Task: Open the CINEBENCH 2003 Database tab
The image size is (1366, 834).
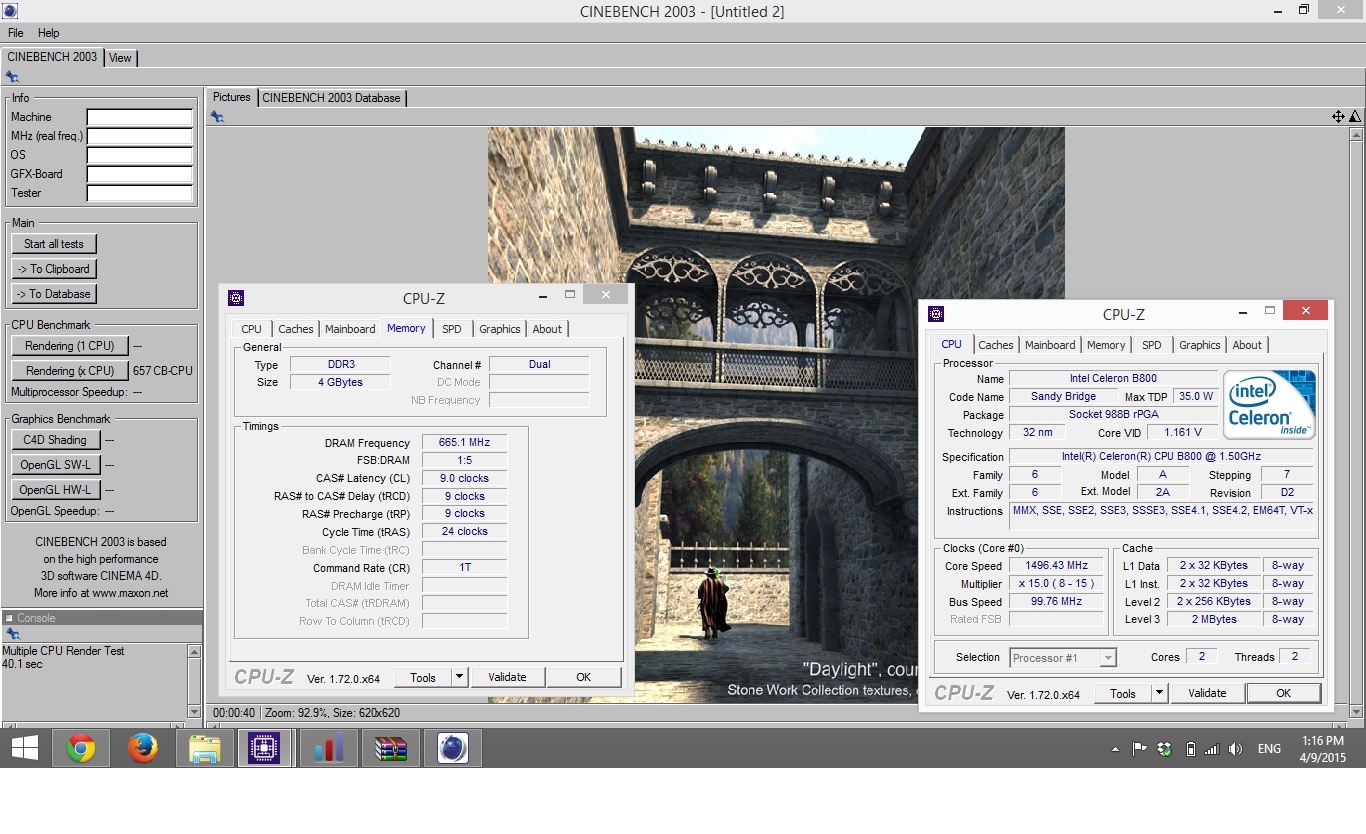Action: 331,98
